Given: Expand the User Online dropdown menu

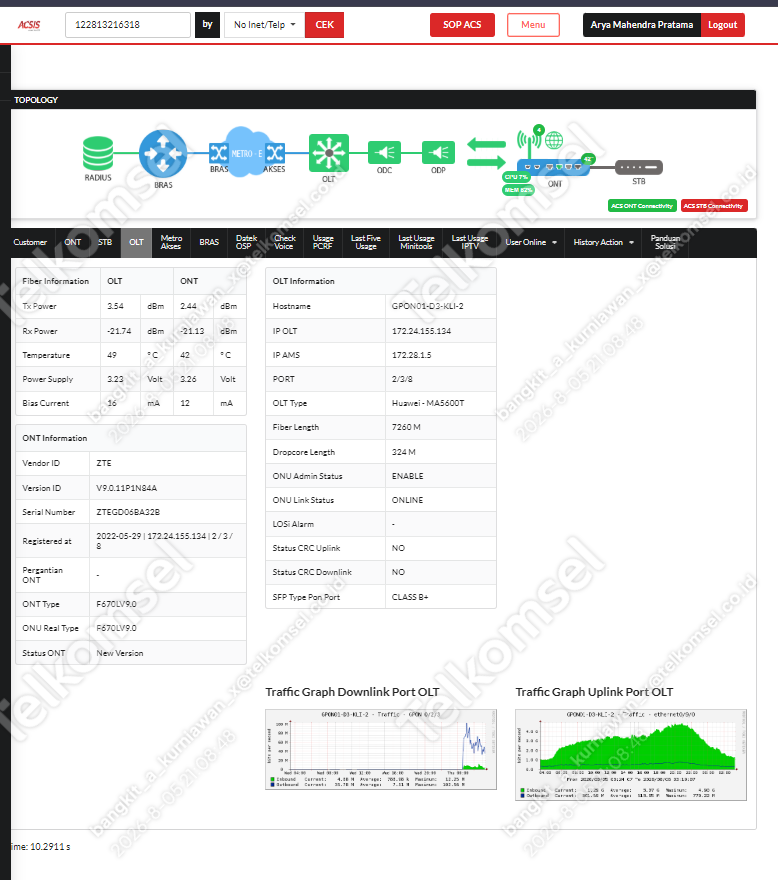Looking at the screenshot, I should pos(531,242).
